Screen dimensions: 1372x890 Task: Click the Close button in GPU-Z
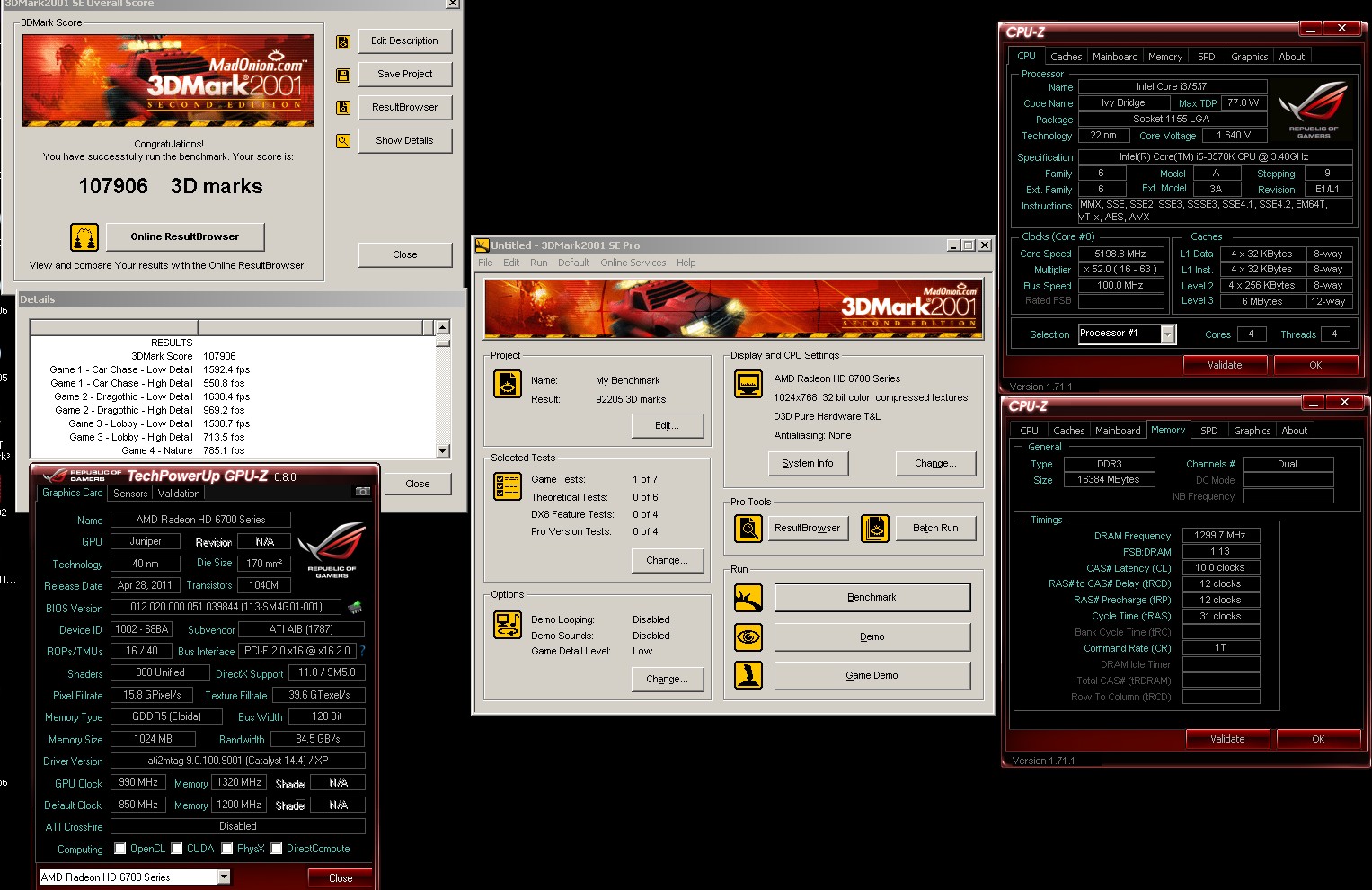341,878
